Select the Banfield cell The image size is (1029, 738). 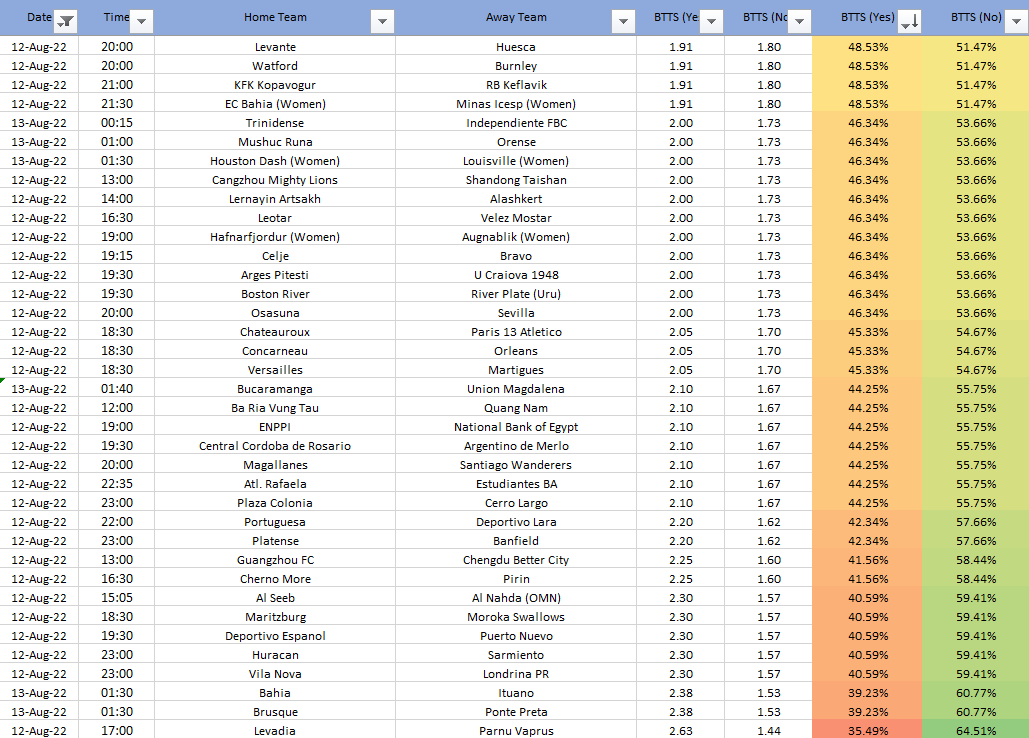click(x=516, y=541)
